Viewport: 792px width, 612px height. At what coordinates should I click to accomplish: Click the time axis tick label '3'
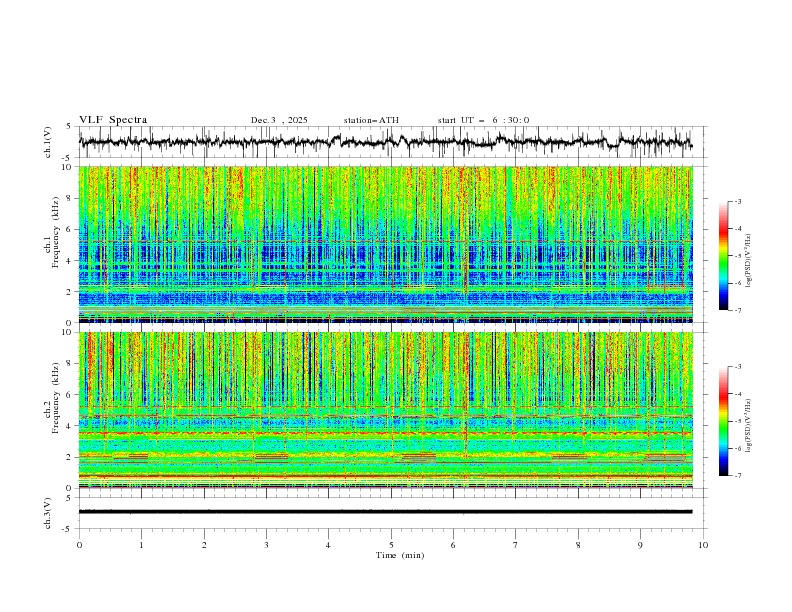coord(266,545)
